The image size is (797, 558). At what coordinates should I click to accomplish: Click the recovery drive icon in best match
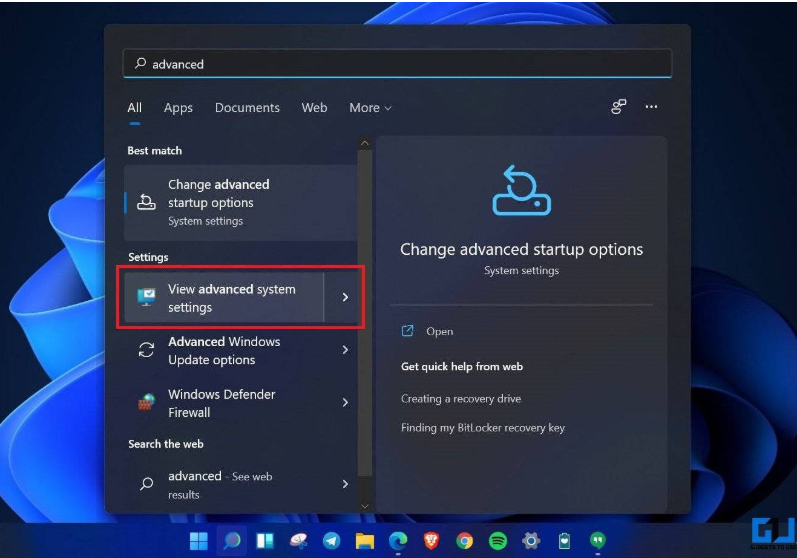146,202
